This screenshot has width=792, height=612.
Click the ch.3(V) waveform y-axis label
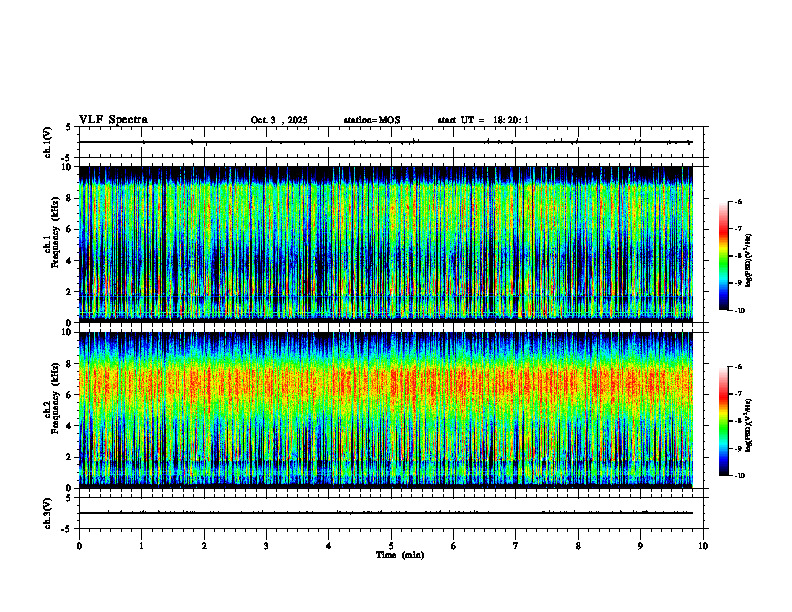(47, 513)
